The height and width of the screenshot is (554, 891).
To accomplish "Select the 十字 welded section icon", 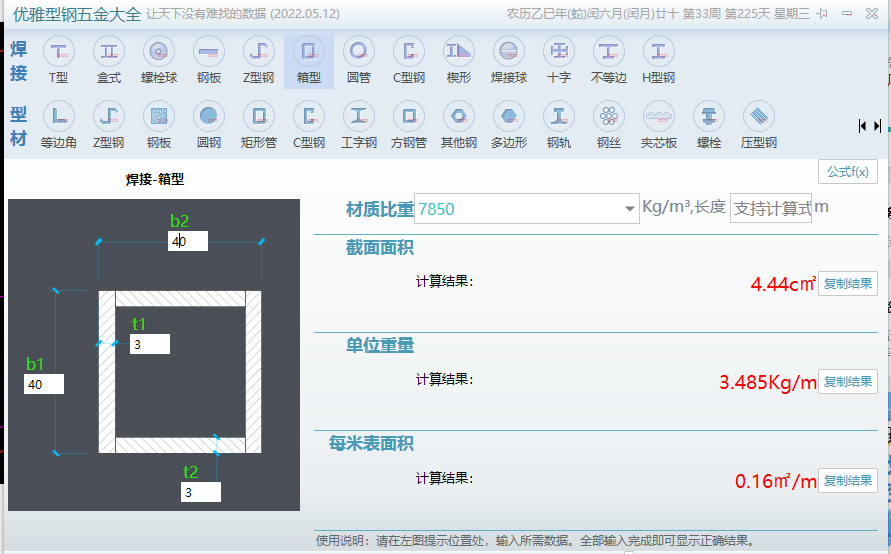I will point(559,60).
